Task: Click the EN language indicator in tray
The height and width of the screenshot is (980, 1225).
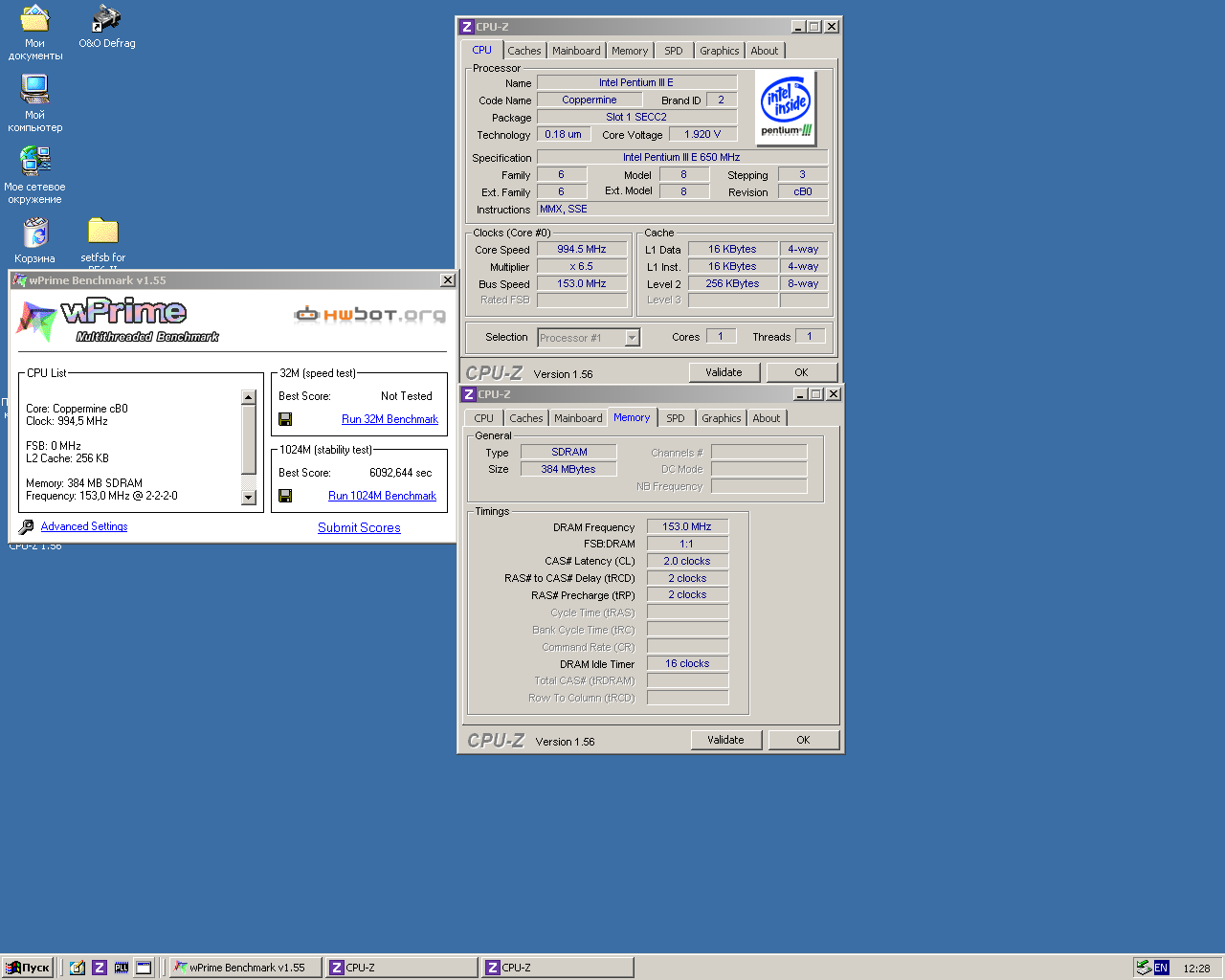Action: click(1161, 968)
